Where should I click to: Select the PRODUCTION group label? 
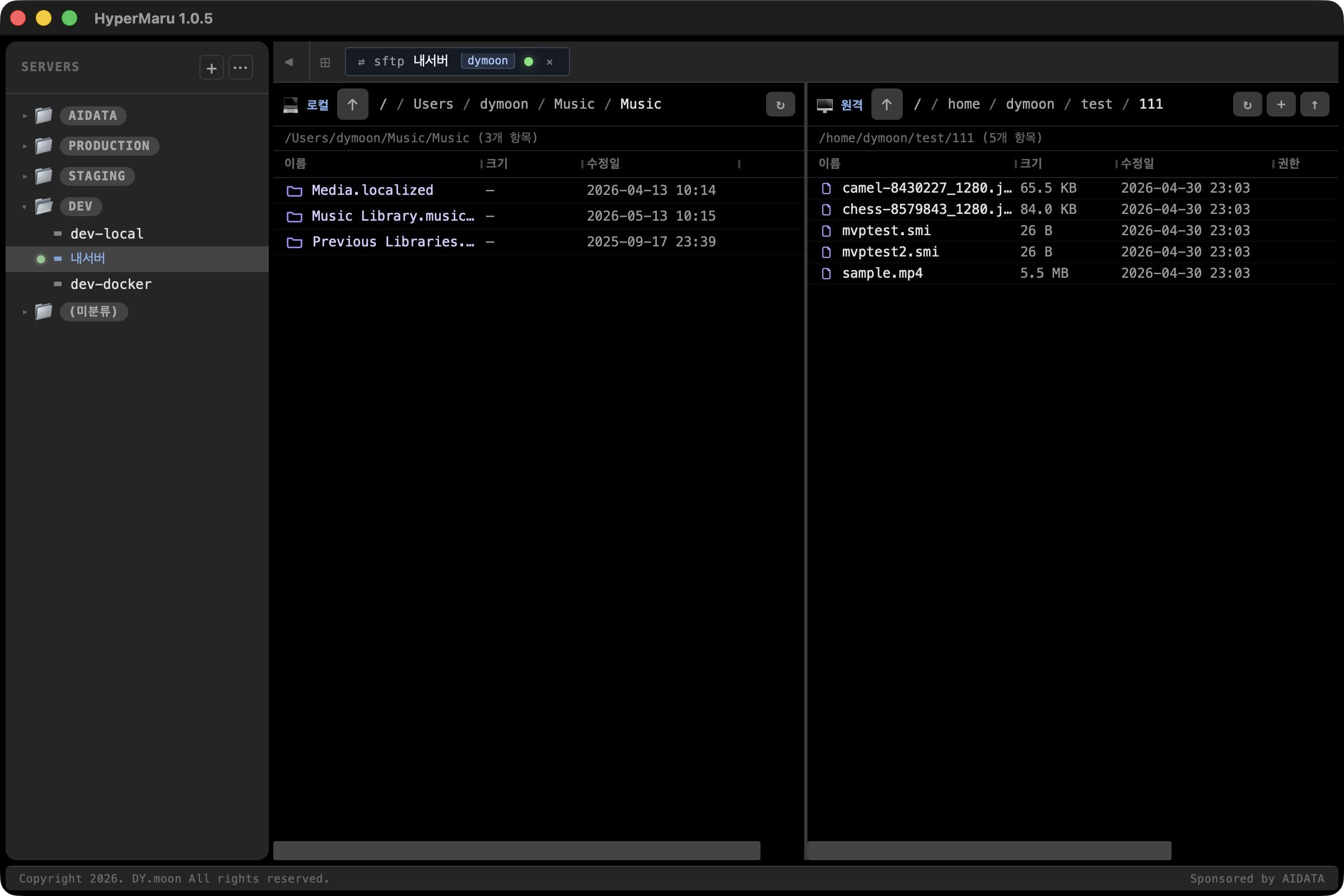pos(109,146)
